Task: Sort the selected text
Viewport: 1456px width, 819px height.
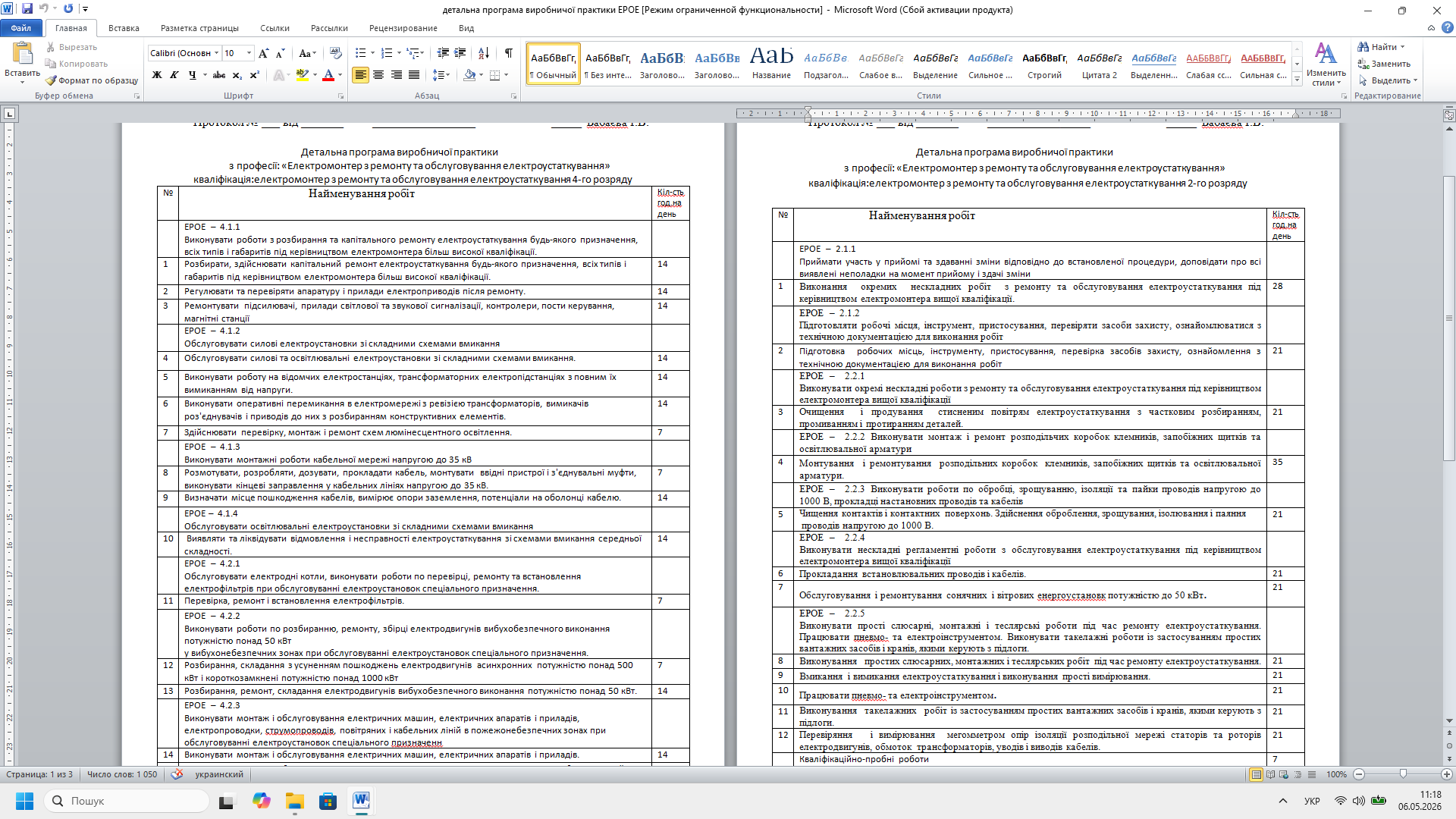Action: (484, 53)
